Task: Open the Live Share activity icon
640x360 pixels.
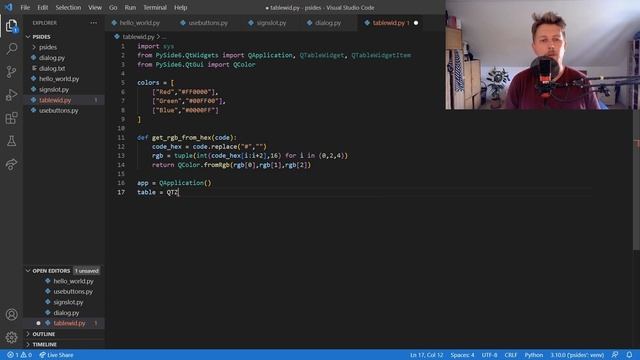Action: tap(11, 164)
